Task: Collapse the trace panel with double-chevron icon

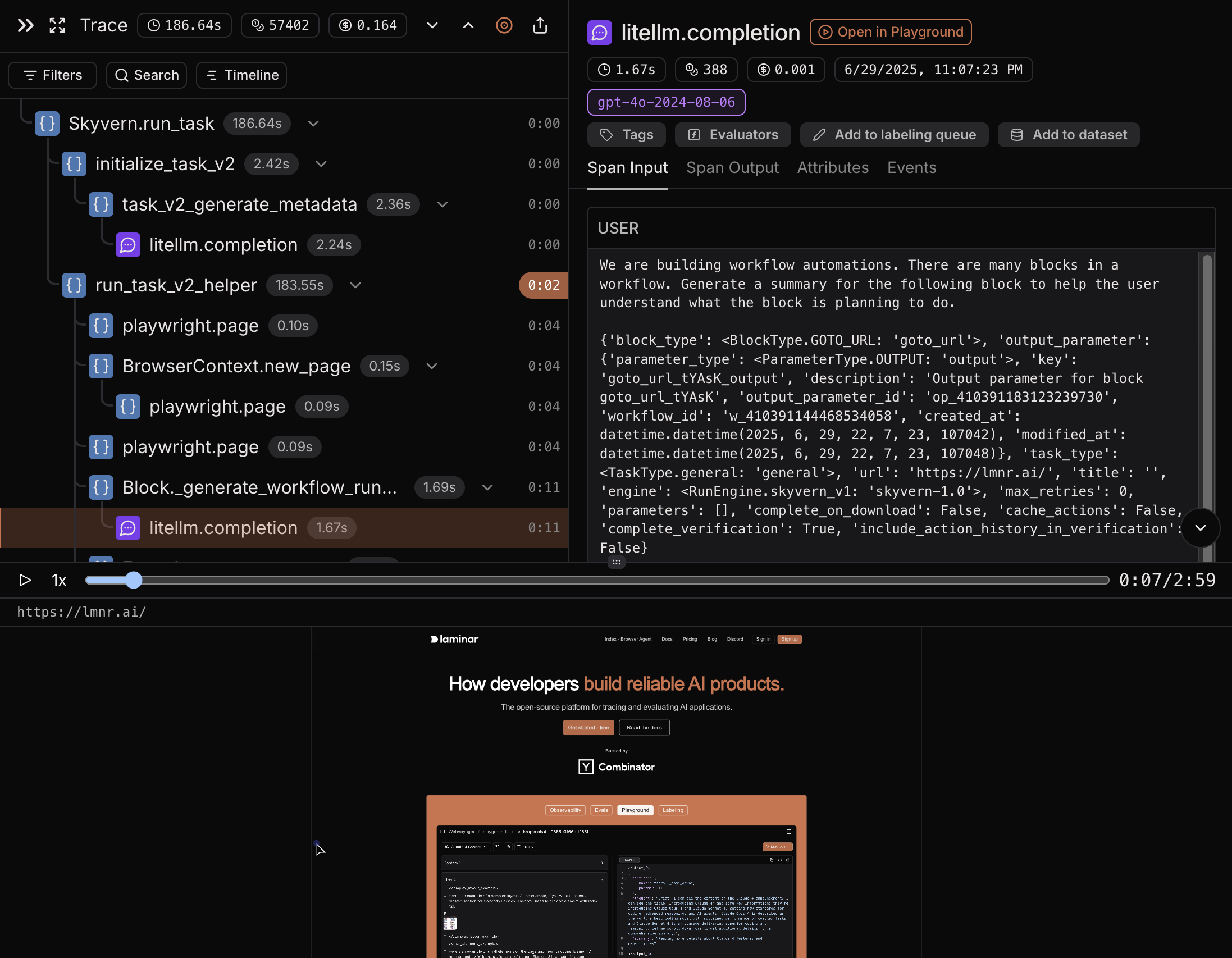Action: (25, 25)
